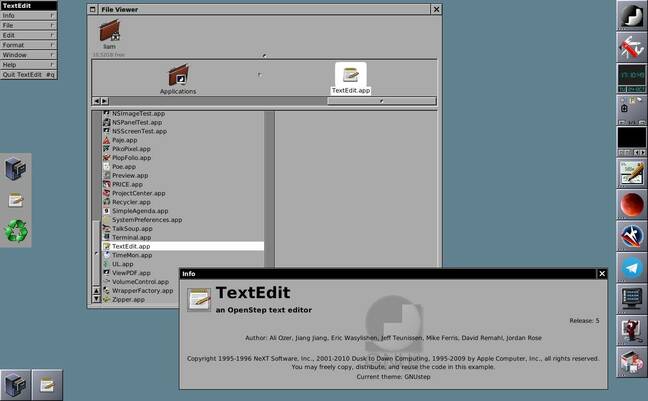Click the left arrow of path scroller
The height and width of the screenshot is (401, 648).
[x=96, y=101]
